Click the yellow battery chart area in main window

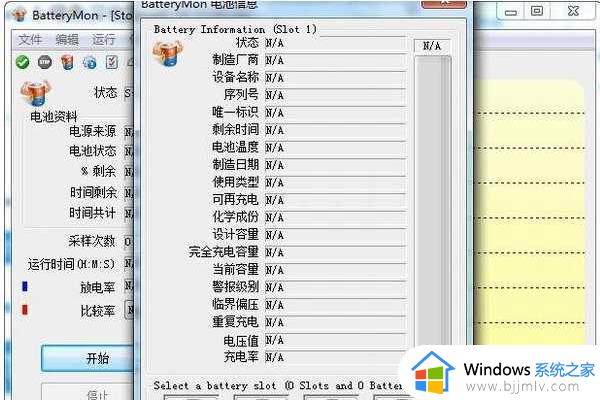coord(530,212)
